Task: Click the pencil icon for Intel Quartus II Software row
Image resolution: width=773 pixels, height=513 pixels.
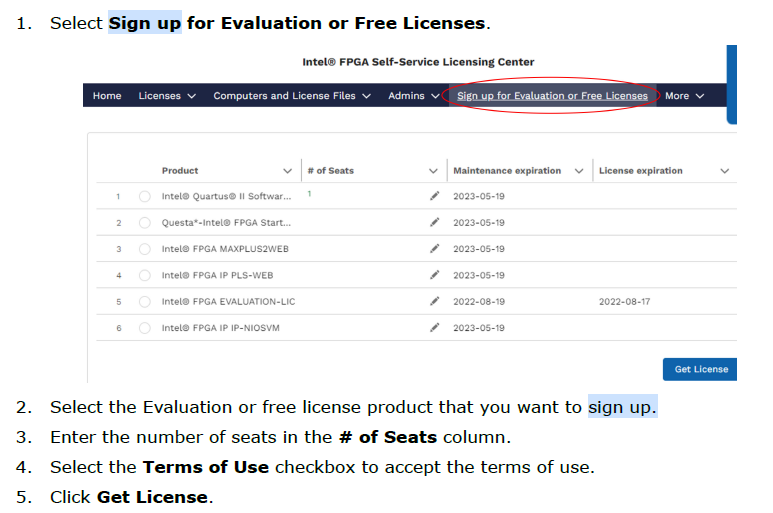Action: coord(434,196)
